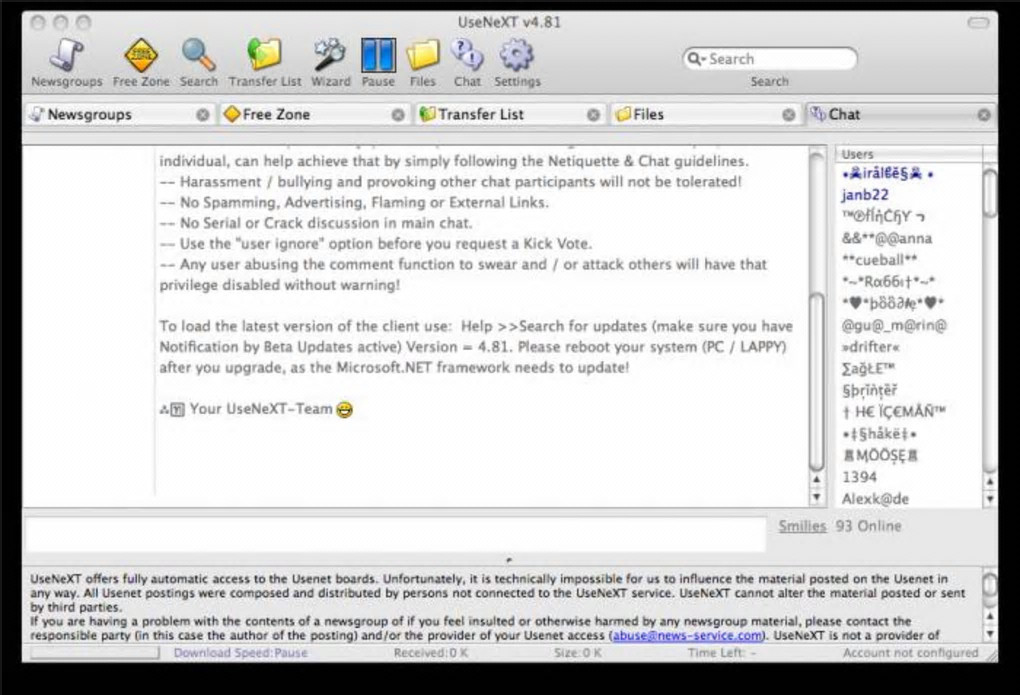The width and height of the screenshot is (1020, 695).
Task: Select user &&**@@anna in Users list
Action: [x=887, y=238]
